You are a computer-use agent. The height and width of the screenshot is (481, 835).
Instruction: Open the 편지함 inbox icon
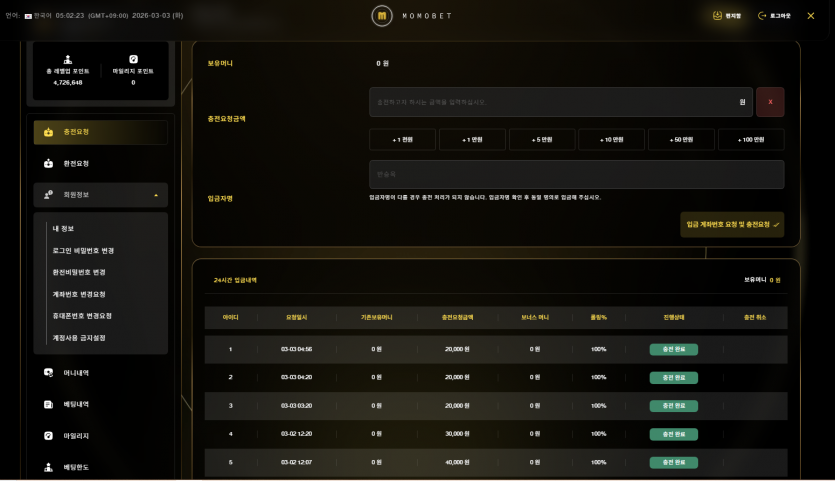tap(717, 16)
